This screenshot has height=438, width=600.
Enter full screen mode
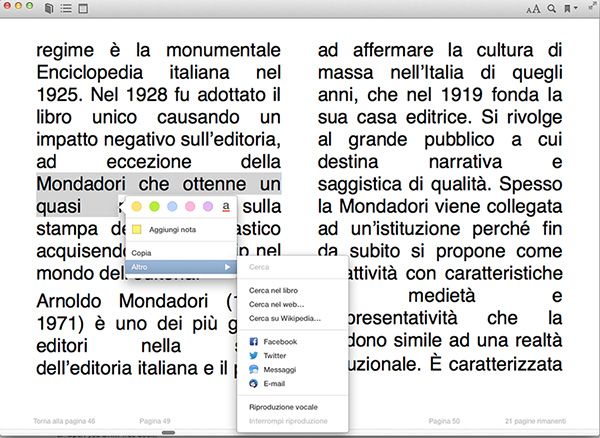[592, 6]
